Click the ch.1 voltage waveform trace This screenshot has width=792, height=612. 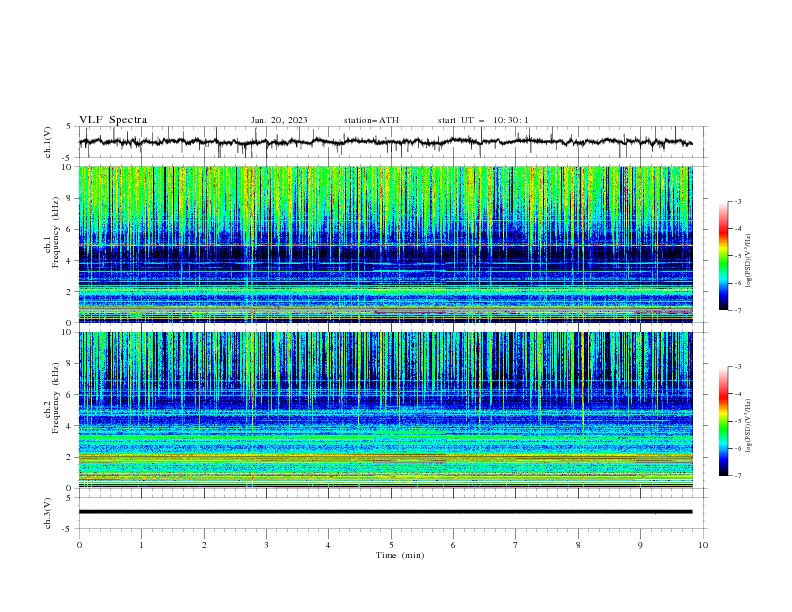click(385, 142)
